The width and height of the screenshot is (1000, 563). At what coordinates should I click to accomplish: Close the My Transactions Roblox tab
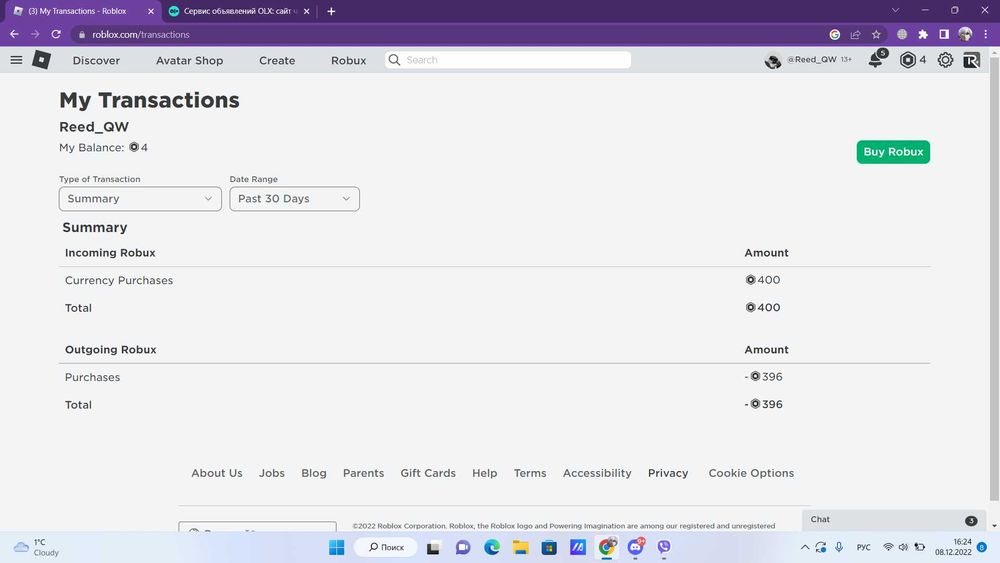[x=151, y=11]
